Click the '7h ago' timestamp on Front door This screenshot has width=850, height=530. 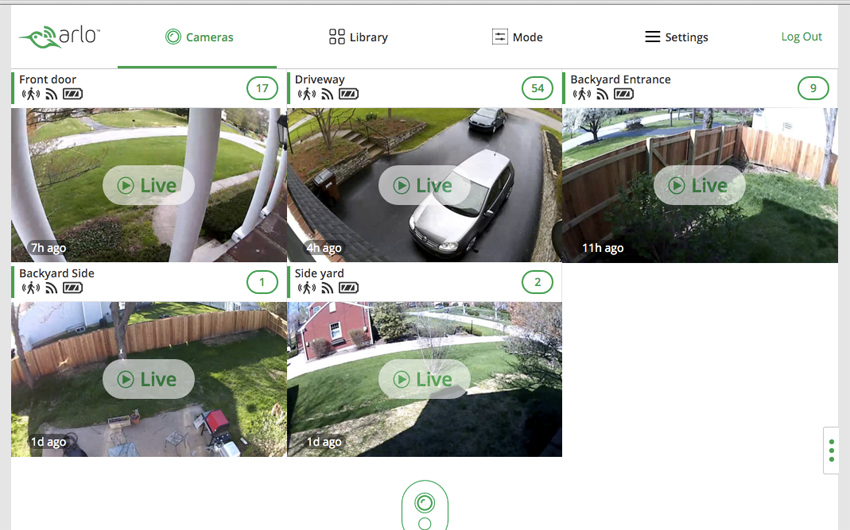pos(48,248)
